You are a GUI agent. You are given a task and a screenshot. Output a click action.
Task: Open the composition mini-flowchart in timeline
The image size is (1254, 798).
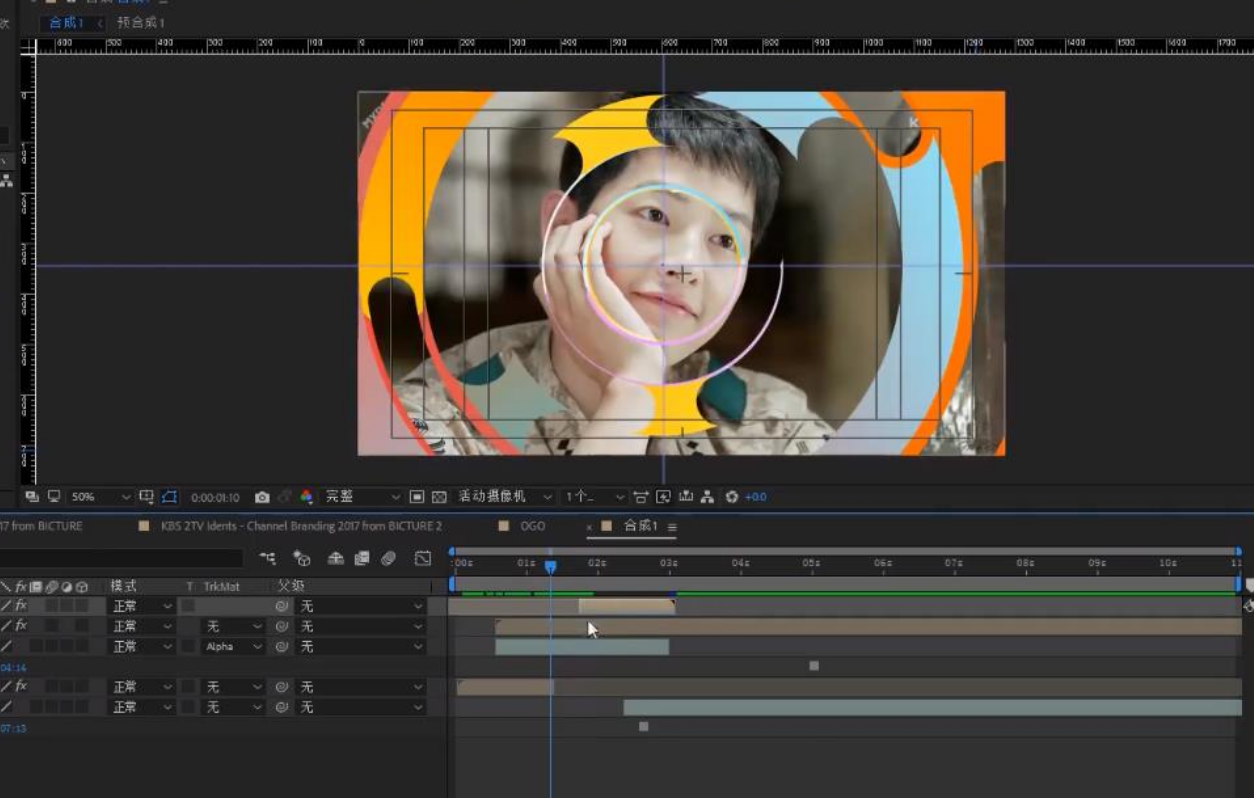click(267, 559)
